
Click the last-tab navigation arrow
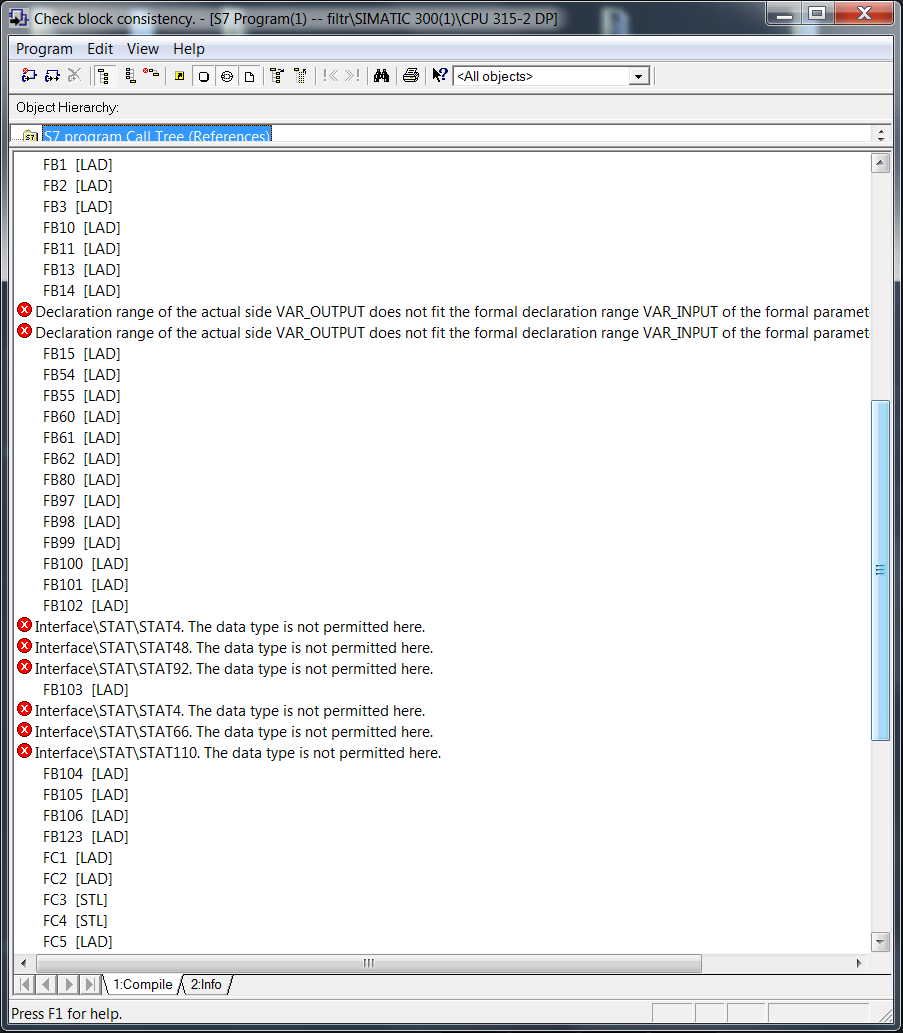click(90, 984)
